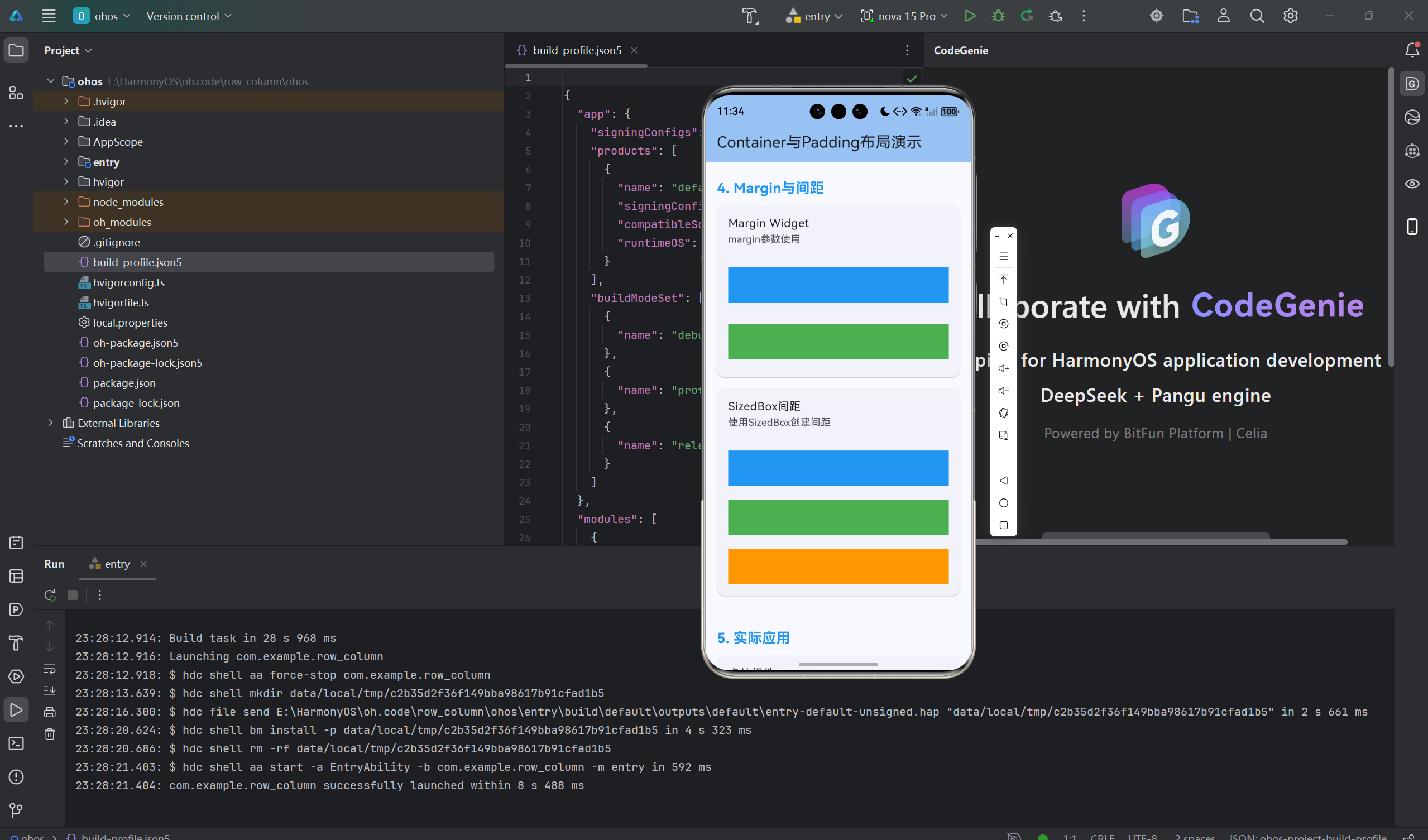Click the Search everywhere magnifier icon

pyautogui.click(x=1257, y=16)
